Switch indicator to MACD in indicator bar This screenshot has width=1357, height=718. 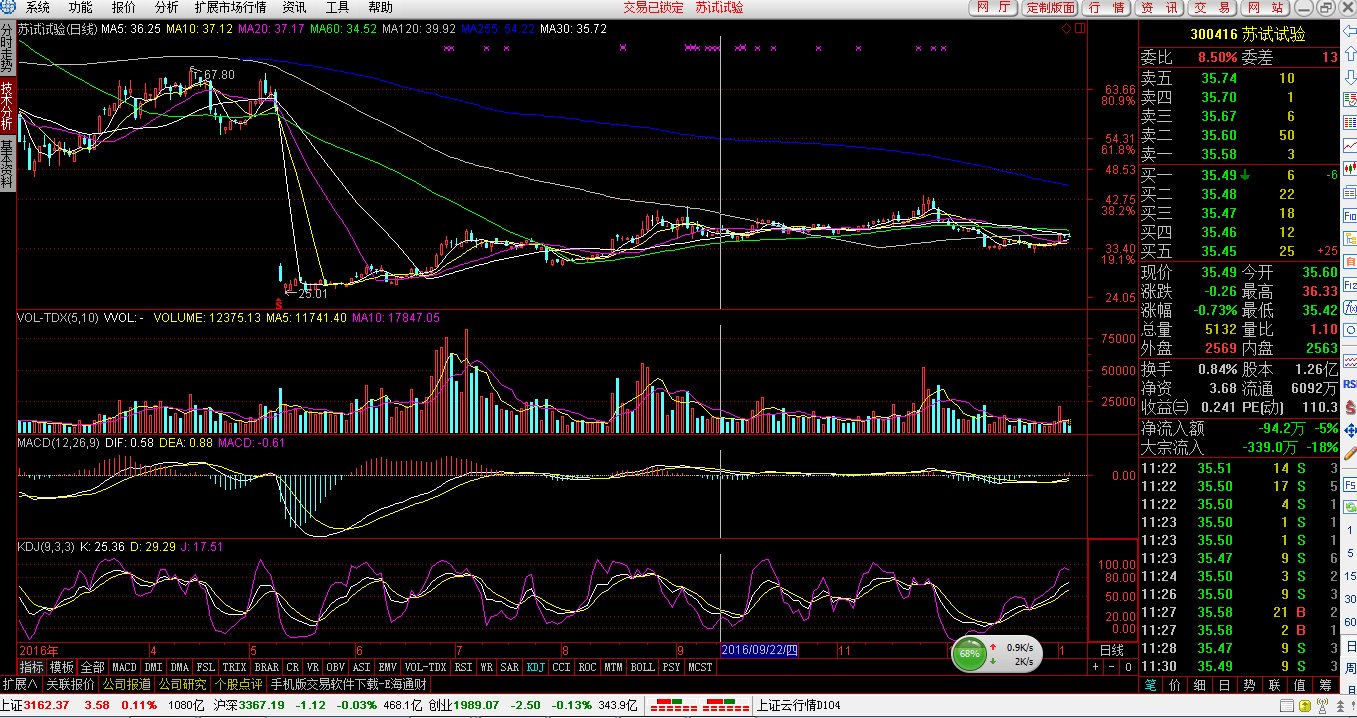tap(124, 667)
